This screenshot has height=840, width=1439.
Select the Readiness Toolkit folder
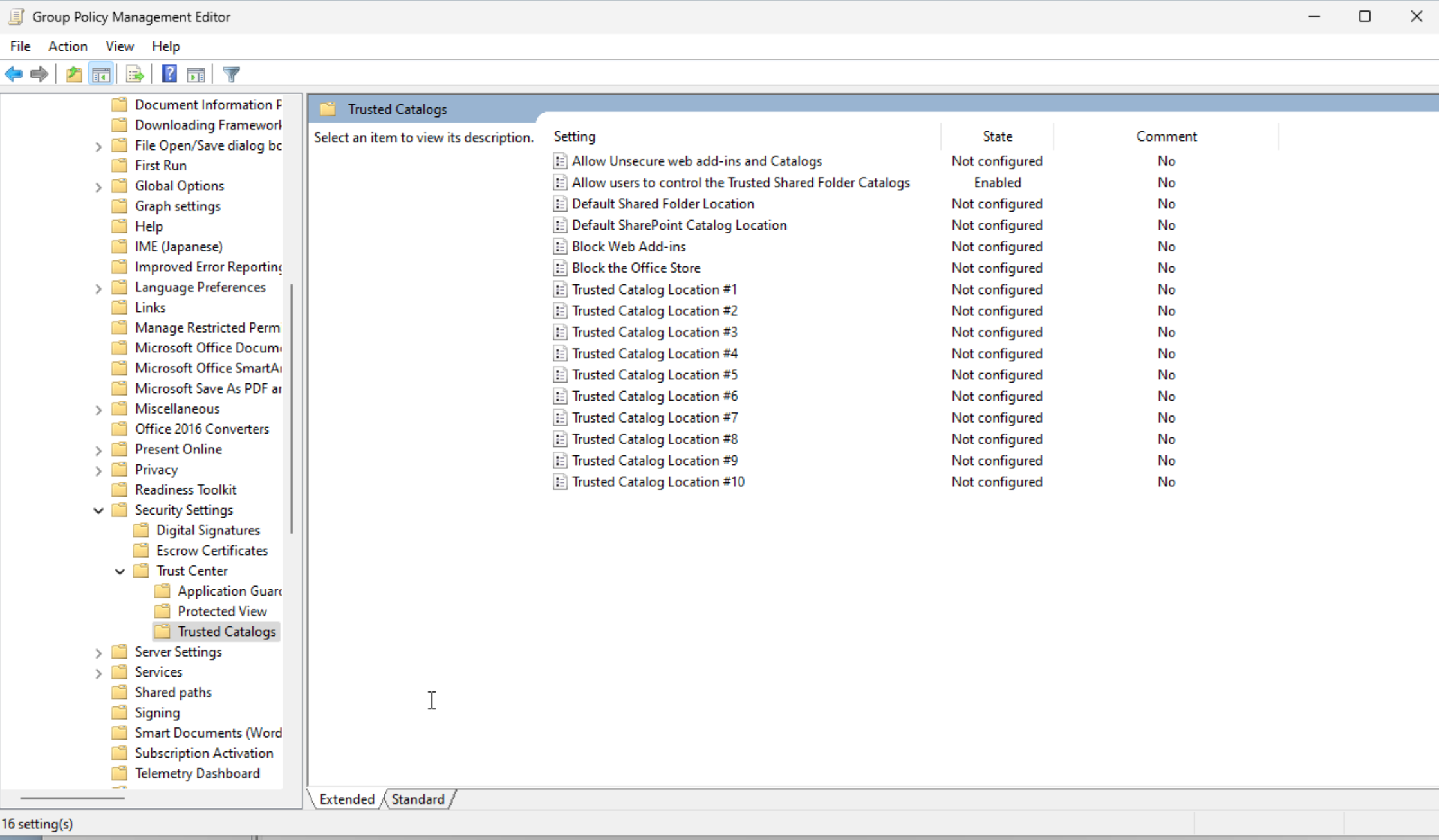[x=185, y=490]
